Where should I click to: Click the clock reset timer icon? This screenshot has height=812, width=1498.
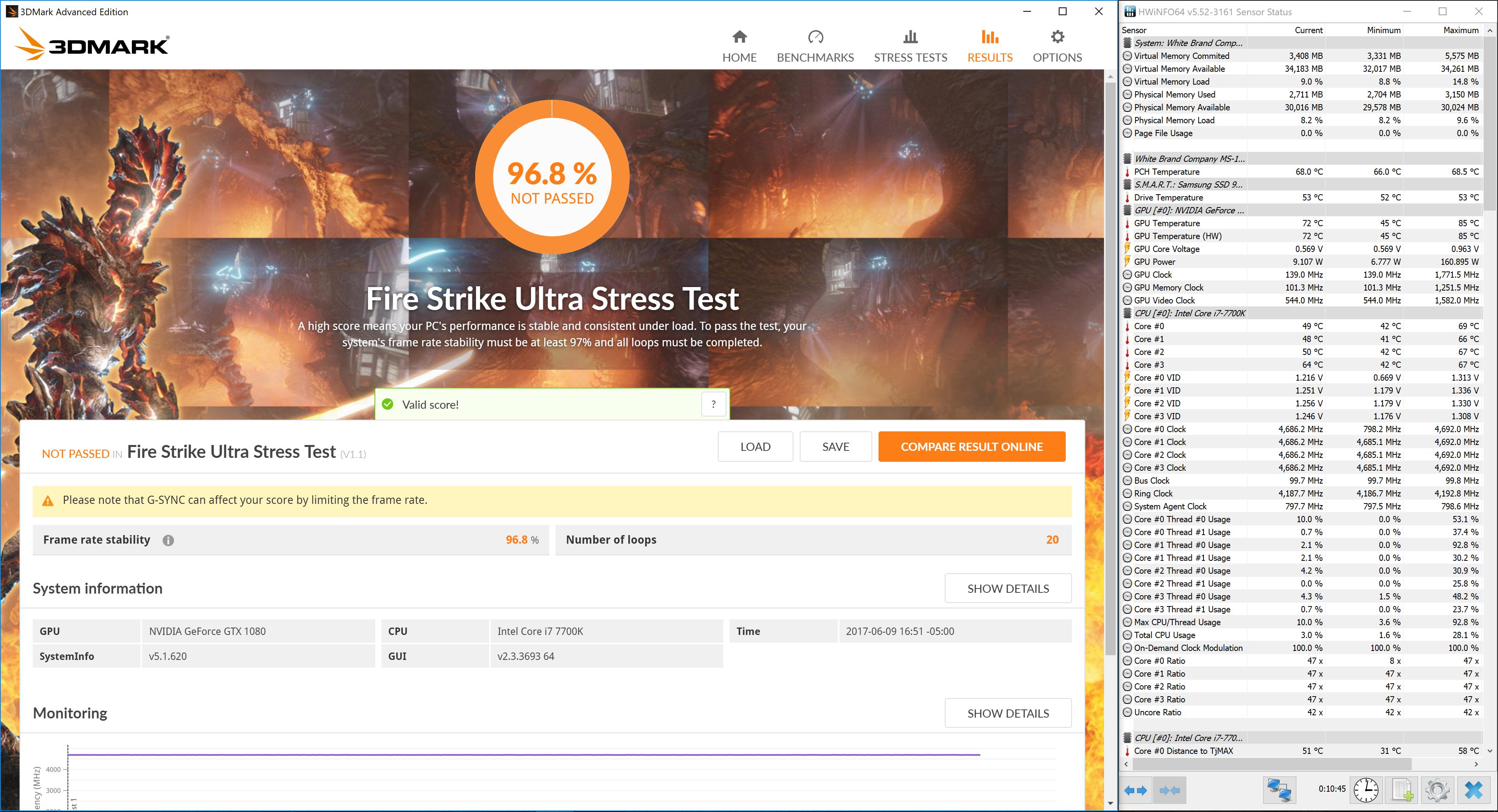[x=1366, y=791]
